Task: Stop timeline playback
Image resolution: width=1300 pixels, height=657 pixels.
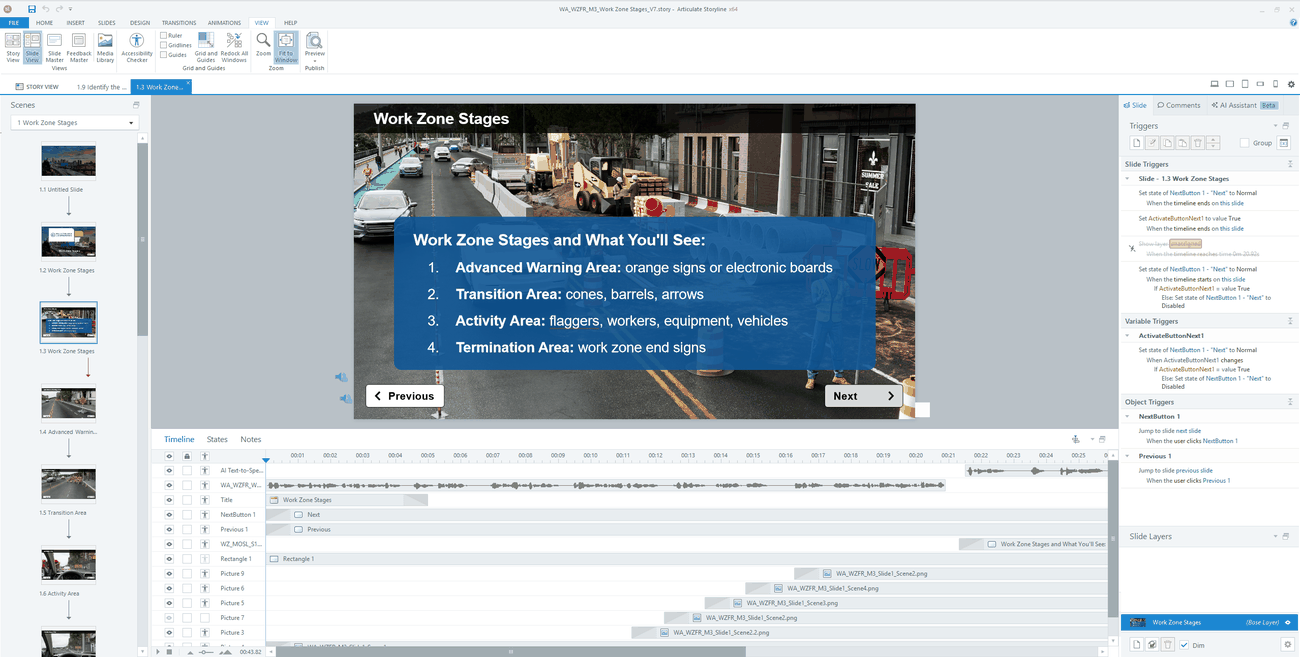Action: (x=169, y=651)
